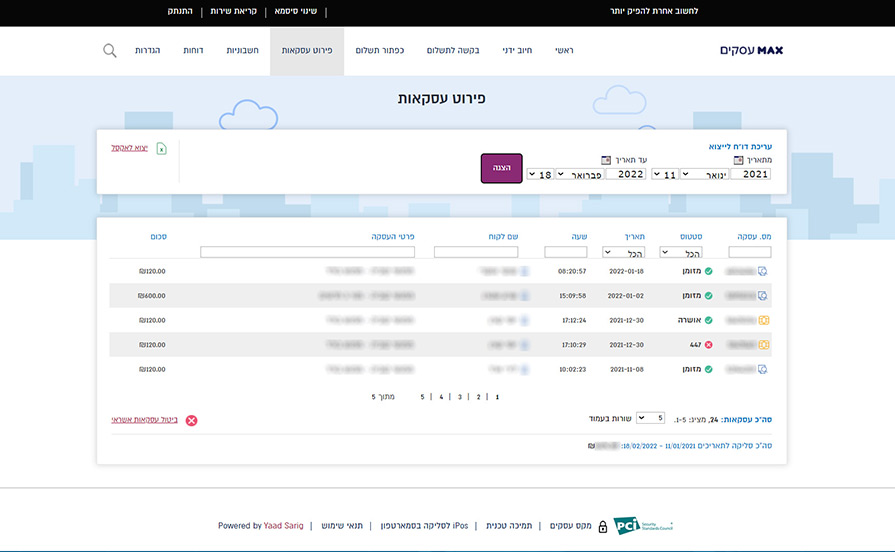Image resolution: width=895 pixels, height=552 pixels.
Task: Open the rows-per-page dropdown showing 5
Action: pyautogui.click(x=651, y=417)
